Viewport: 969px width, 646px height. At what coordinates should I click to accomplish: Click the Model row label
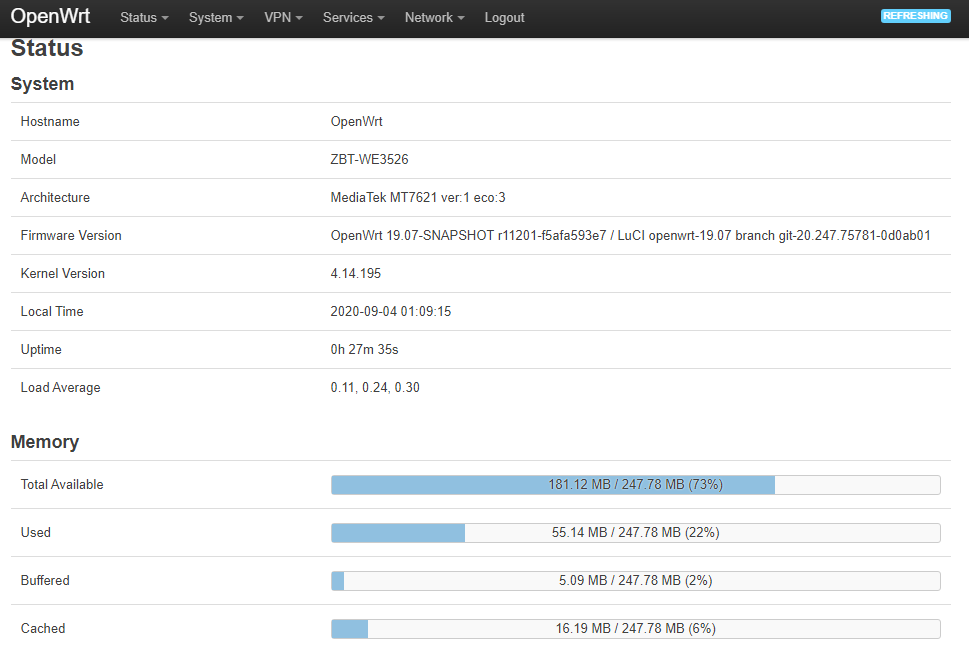[38, 159]
